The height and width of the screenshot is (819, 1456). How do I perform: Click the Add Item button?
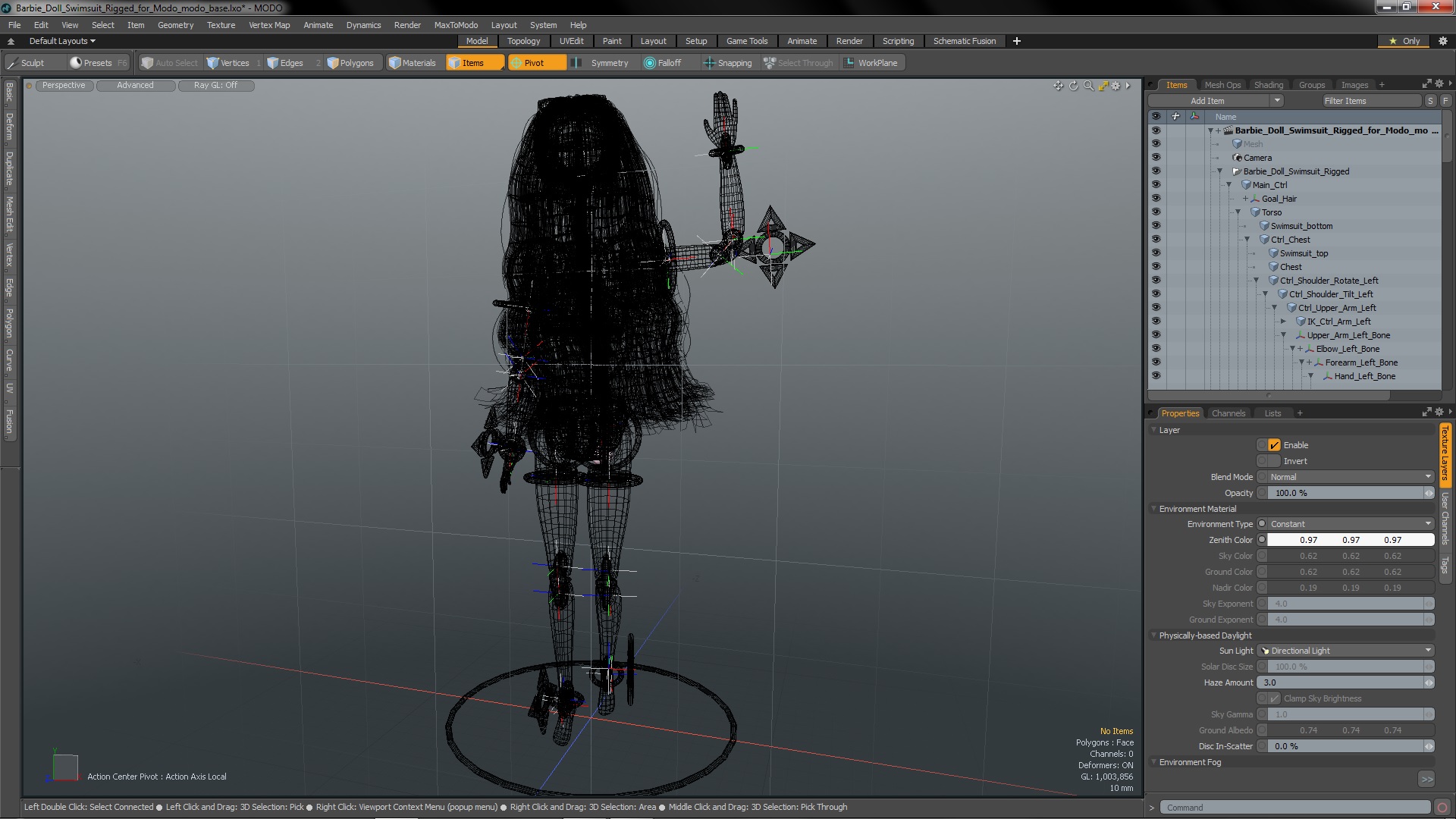pos(1207,101)
